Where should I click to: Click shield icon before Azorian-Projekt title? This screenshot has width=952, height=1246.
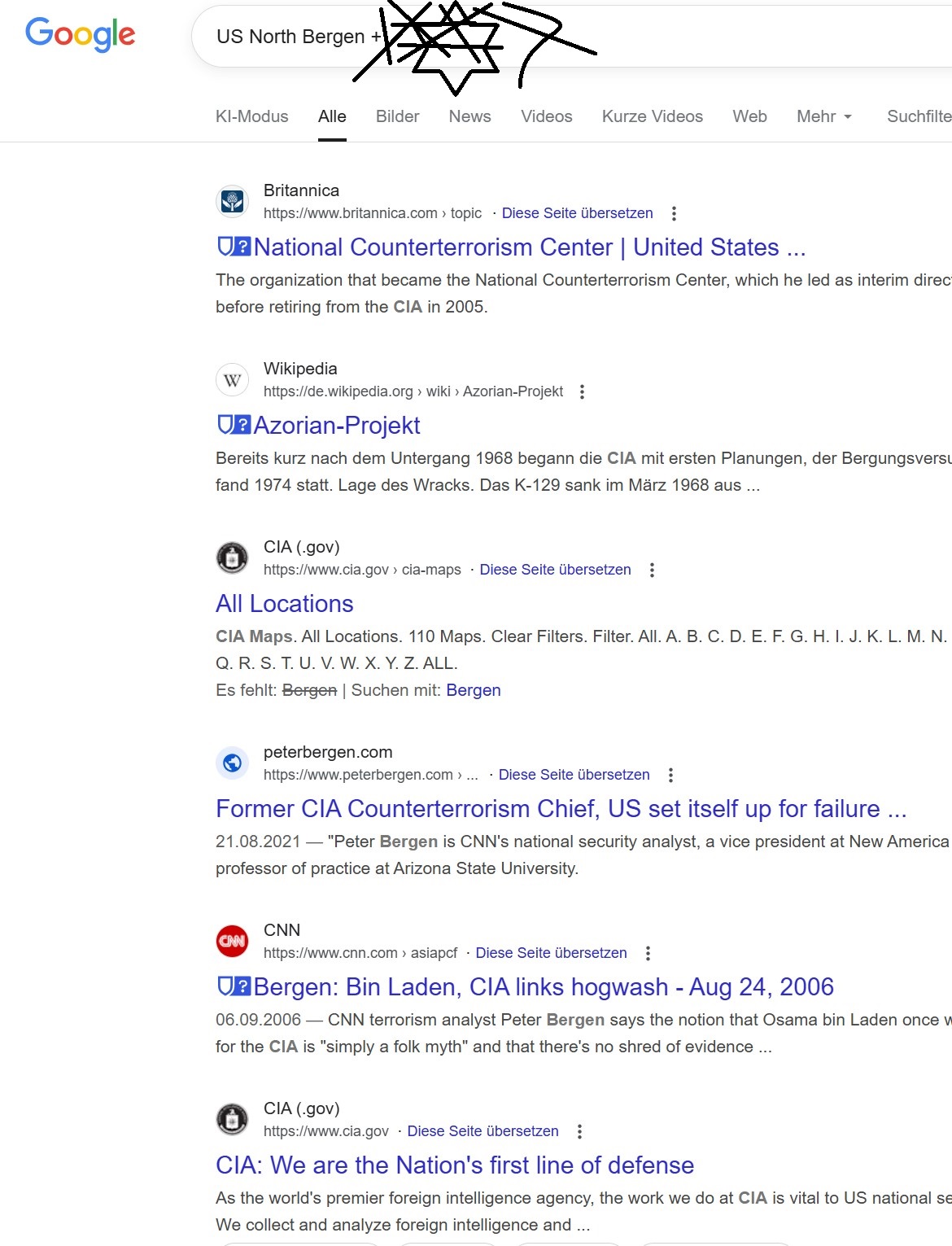(x=233, y=425)
